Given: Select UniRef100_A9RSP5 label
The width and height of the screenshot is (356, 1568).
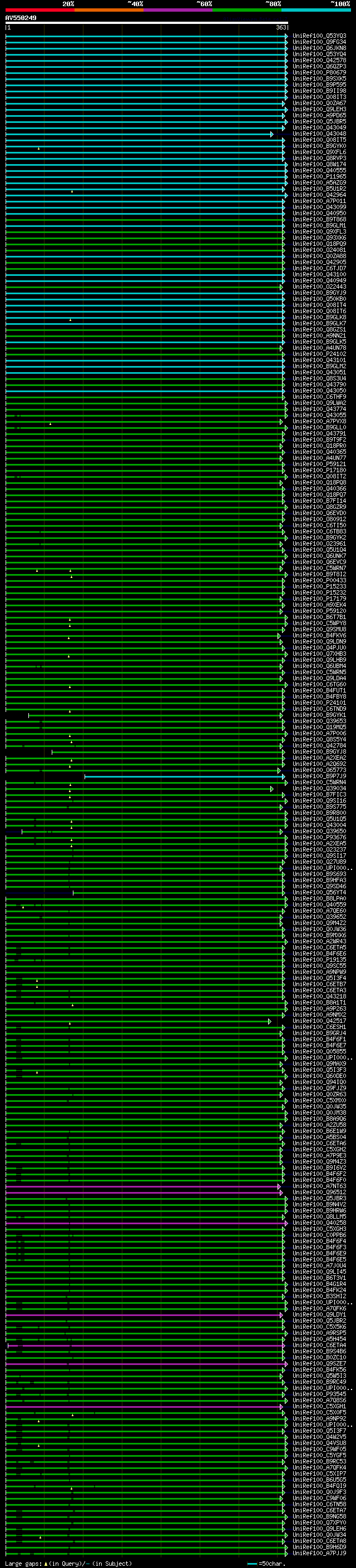Looking at the screenshot, I should [x=319, y=1333].
